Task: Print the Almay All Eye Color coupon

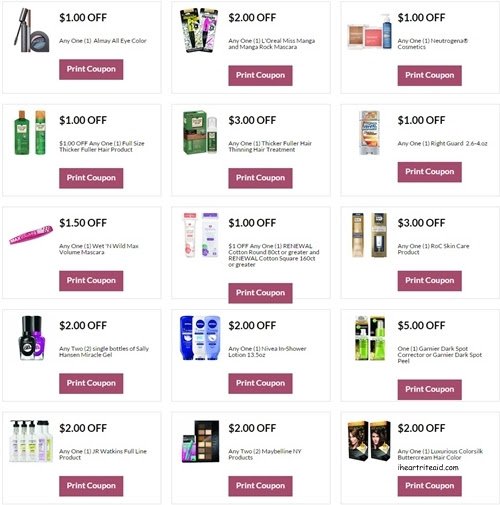Action: point(91,69)
